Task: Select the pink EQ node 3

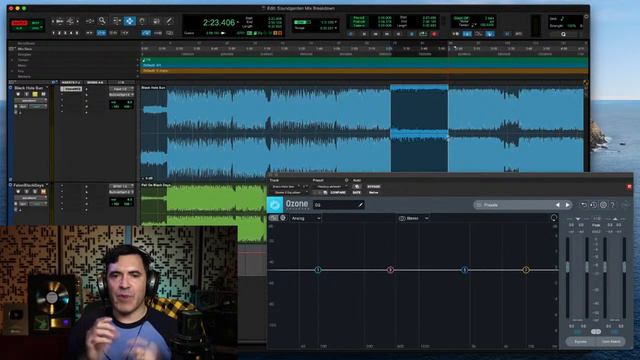Action: pos(390,270)
